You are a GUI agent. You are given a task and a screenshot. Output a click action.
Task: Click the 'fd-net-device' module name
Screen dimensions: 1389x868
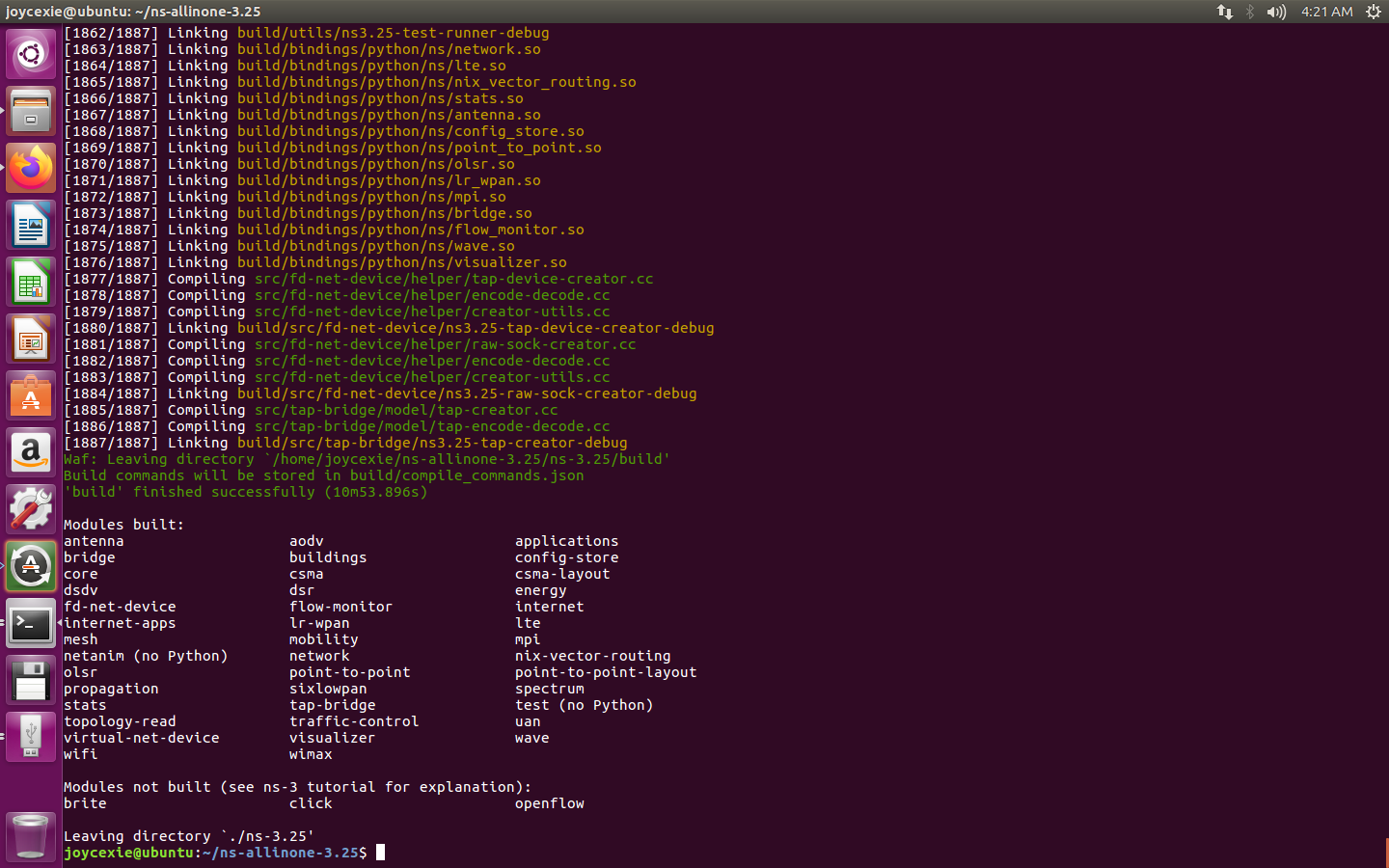pos(120,607)
